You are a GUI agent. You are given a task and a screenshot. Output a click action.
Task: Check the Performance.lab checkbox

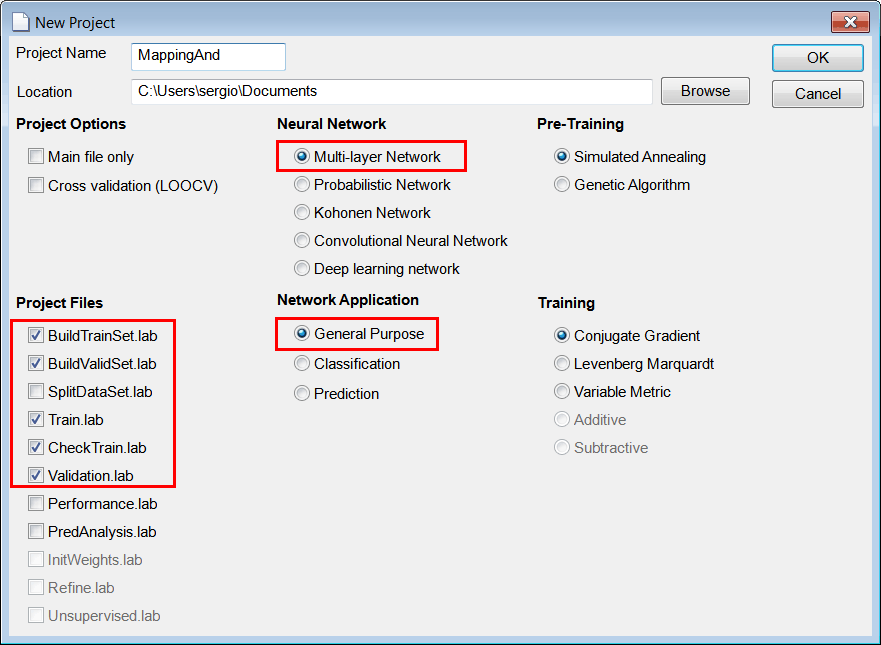[x=36, y=503]
